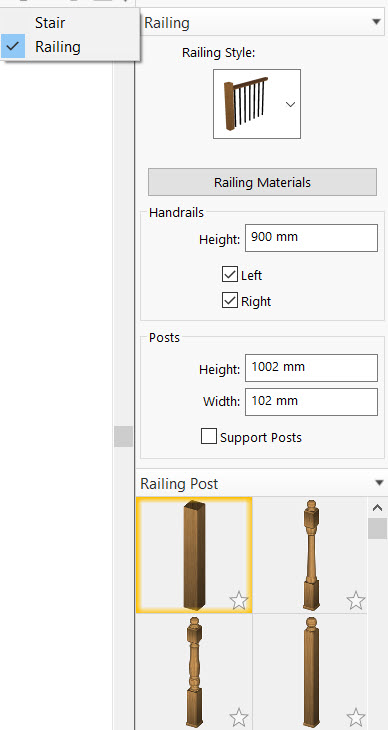Choose the tapered newel post thumbnail
The height and width of the screenshot is (730, 388).
coord(310,555)
